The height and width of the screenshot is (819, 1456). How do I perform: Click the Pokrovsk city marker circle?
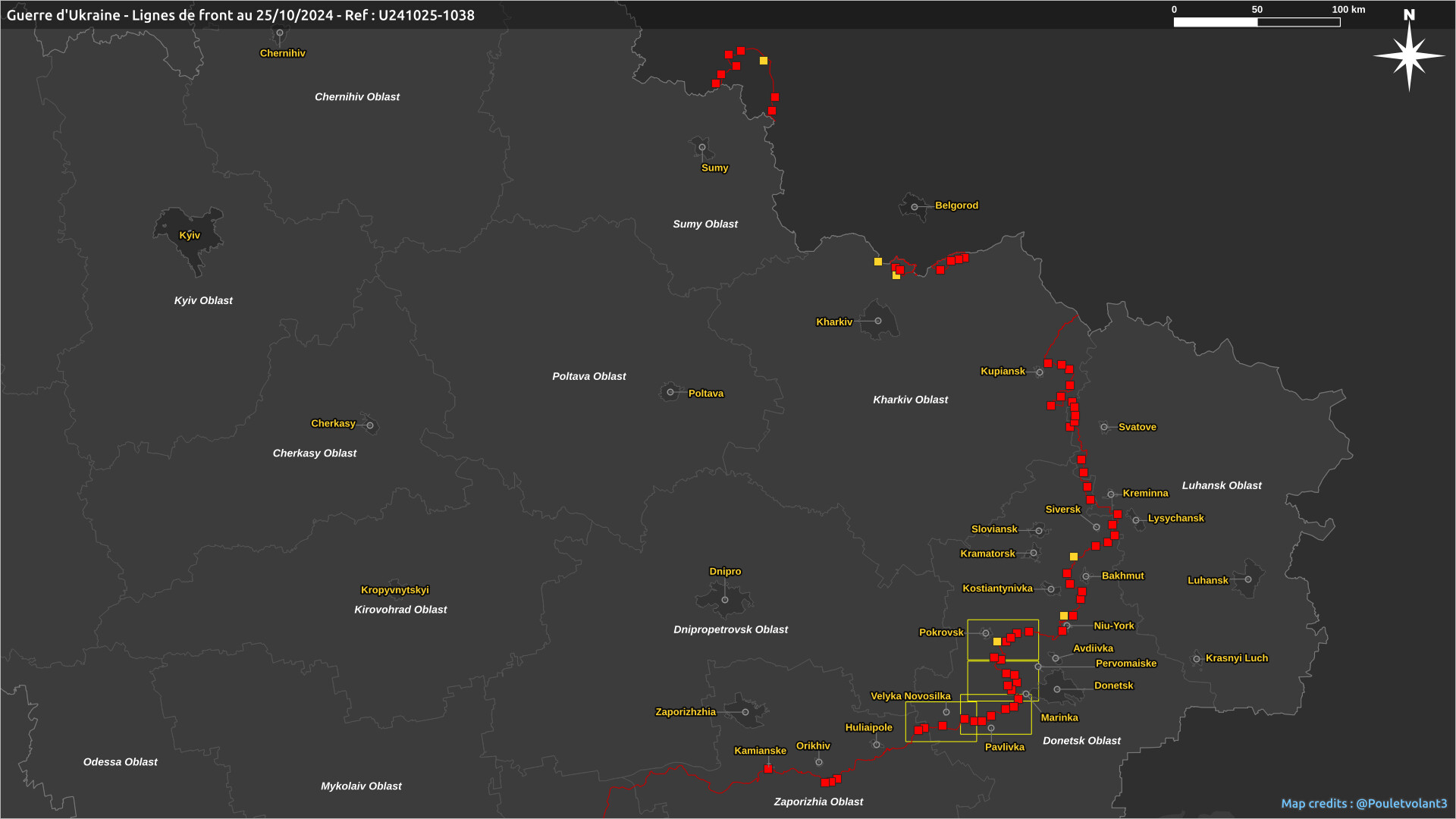986,633
